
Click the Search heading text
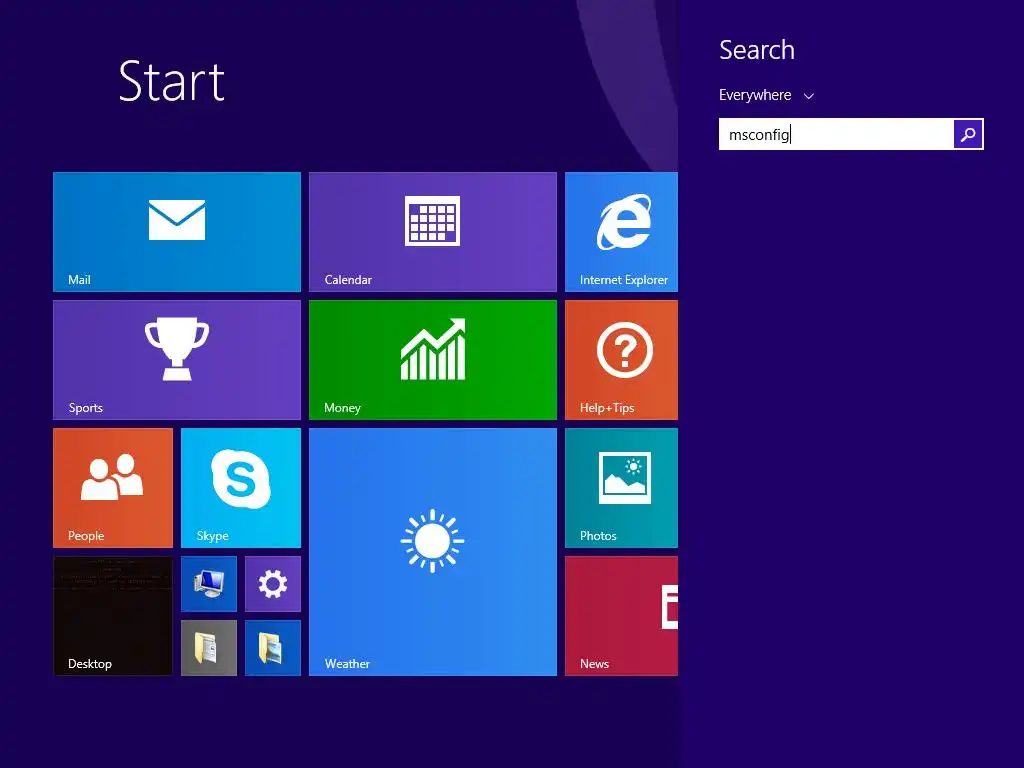click(x=757, y=50)
